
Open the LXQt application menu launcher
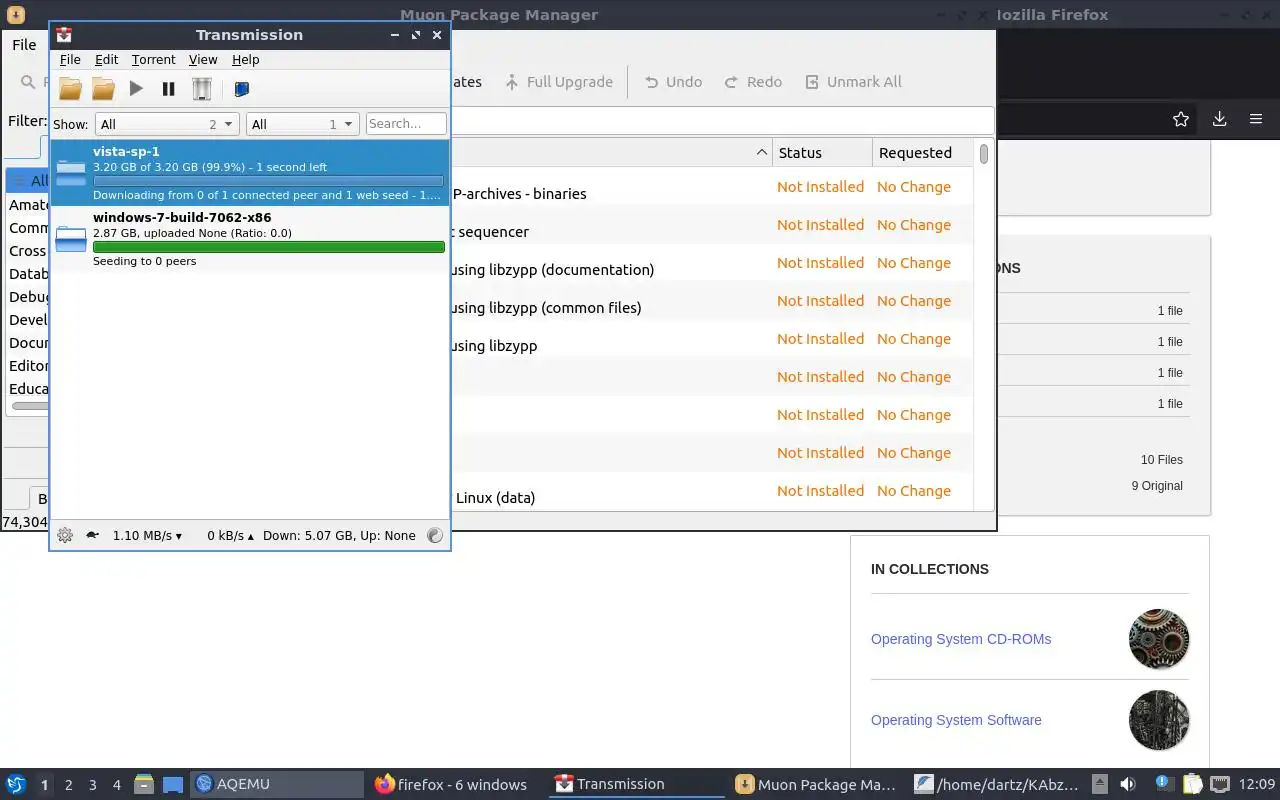(x=16, y=784)
